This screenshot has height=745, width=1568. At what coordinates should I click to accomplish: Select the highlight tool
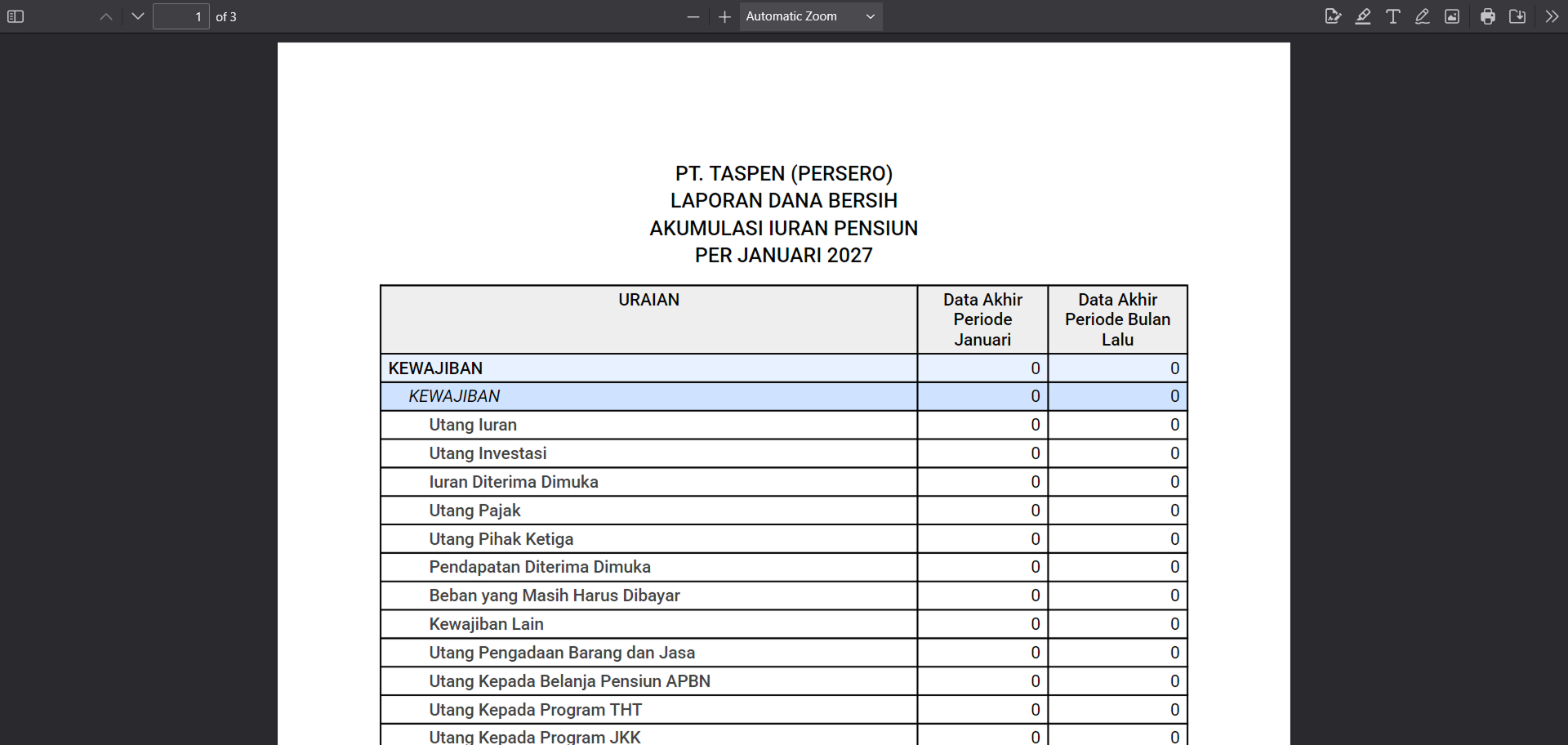click(1363, 16)
